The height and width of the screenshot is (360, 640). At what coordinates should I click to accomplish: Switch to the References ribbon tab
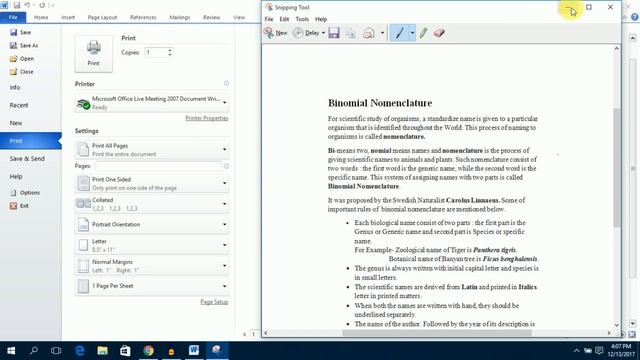click(143, 18)
